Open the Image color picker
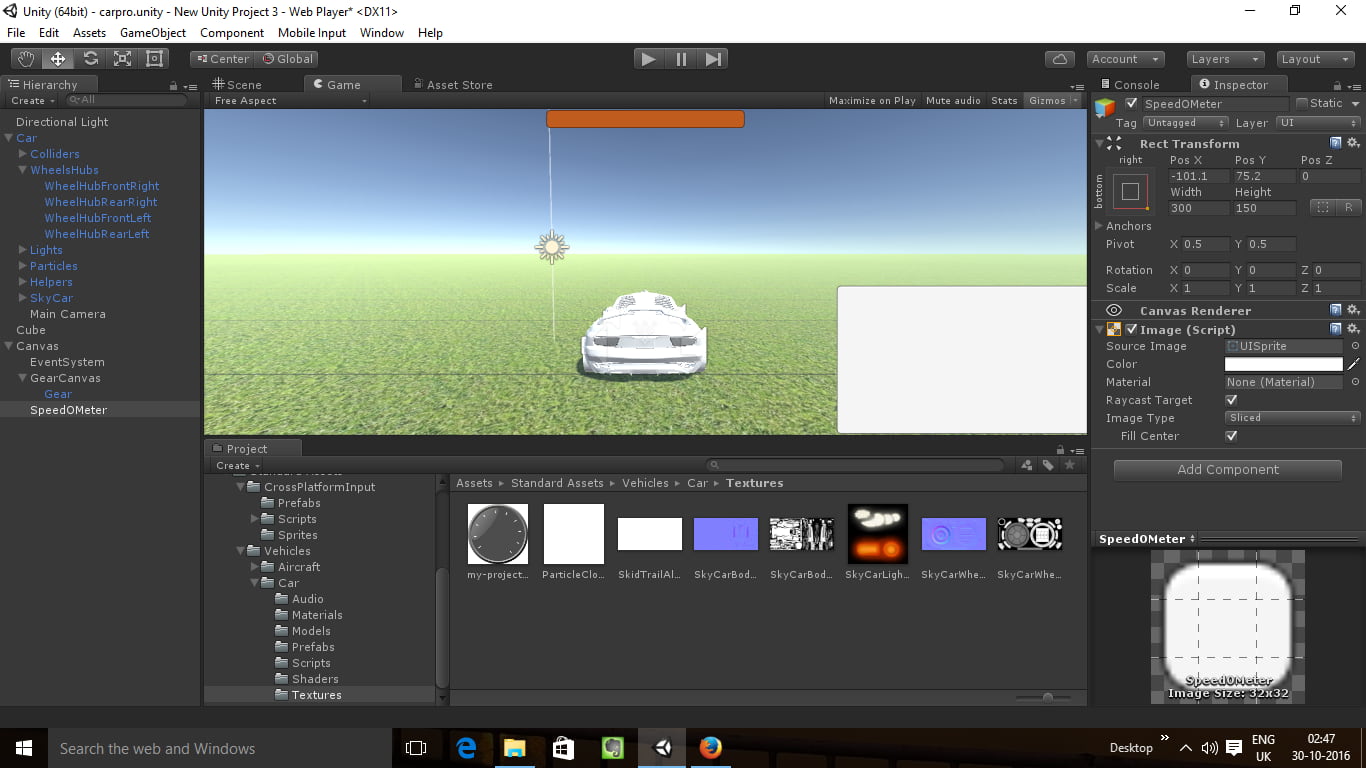This screenshot has width=1366, height=768. [x=1281, y=363]
